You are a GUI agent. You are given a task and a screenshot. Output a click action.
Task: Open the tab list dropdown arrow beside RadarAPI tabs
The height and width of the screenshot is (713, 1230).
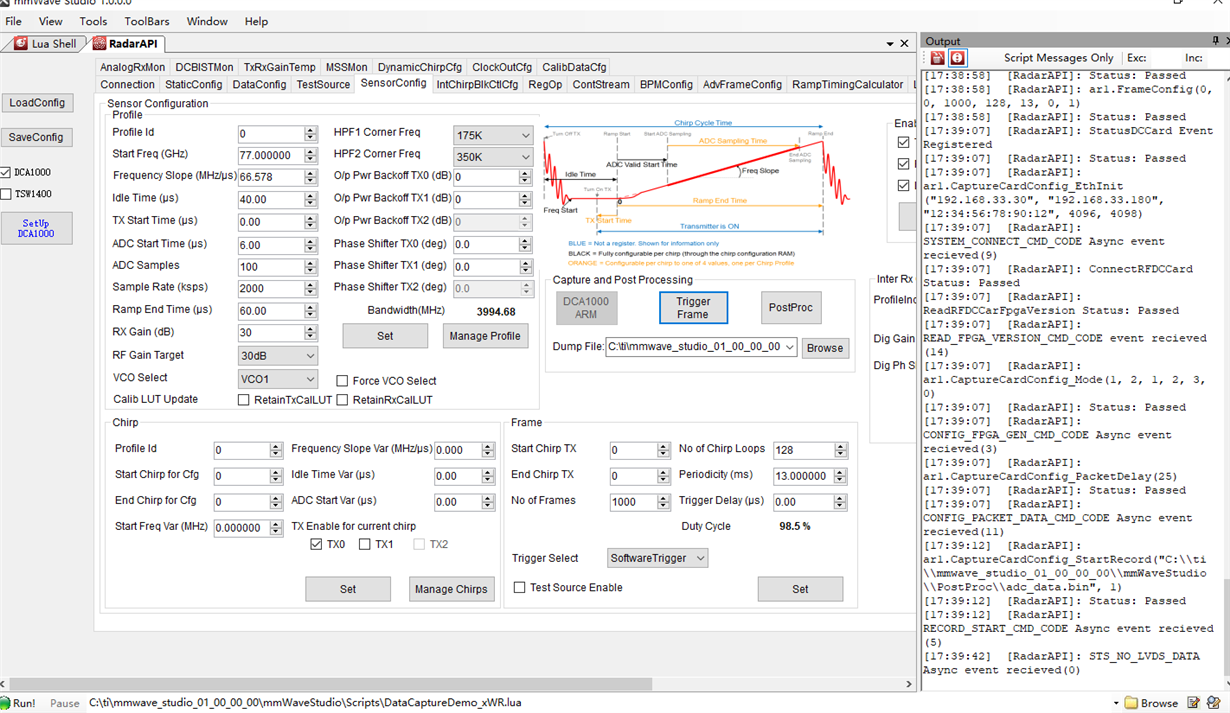point(890,44)
